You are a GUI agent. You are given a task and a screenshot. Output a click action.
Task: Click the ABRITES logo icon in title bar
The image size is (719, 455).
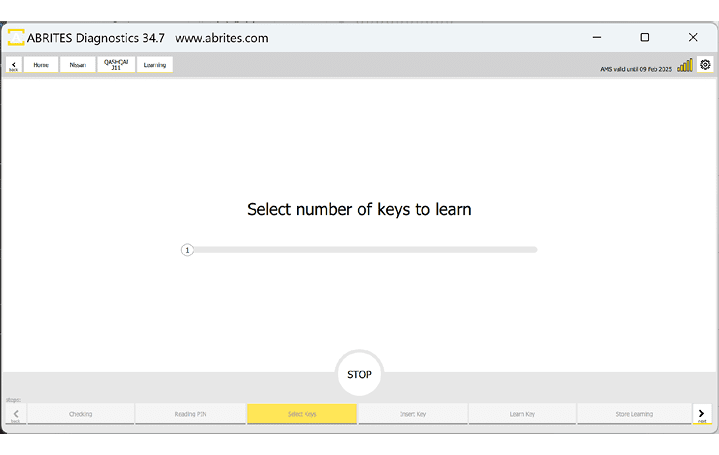pyautogui.click(x=17, y=38)
